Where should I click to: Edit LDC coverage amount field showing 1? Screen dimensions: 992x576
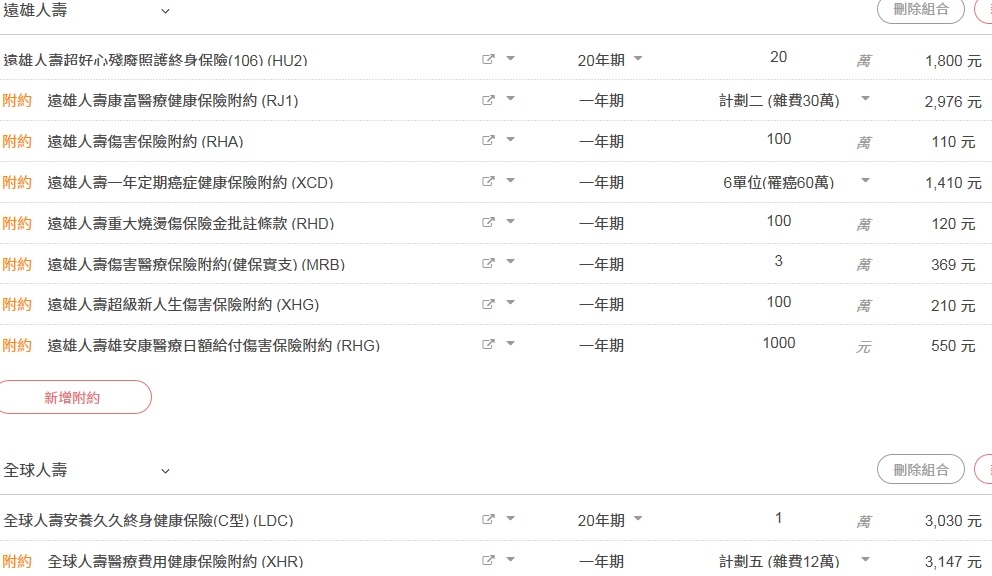(x=779, y=518)
